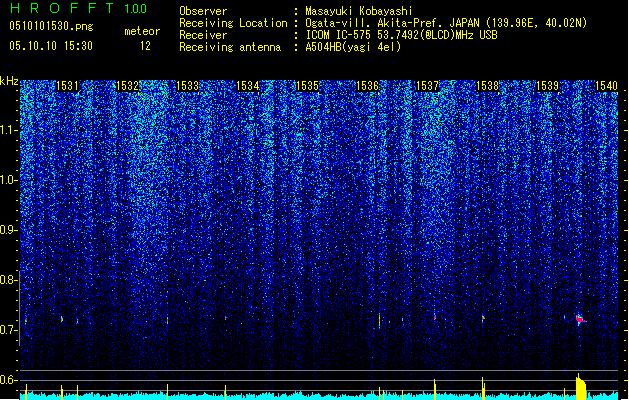Select the 1536 time marker
The width and height of the screenshot is (629, 400).
click(x=367, y=86)
